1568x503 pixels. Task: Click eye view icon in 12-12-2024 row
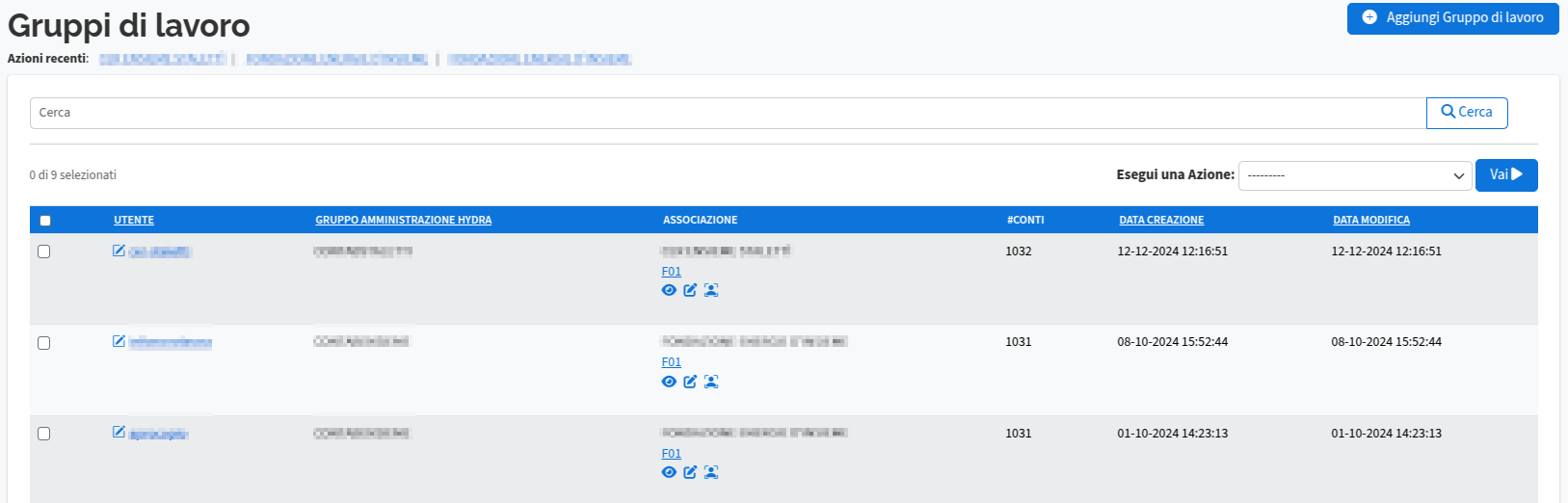click(x=669, y=290)
